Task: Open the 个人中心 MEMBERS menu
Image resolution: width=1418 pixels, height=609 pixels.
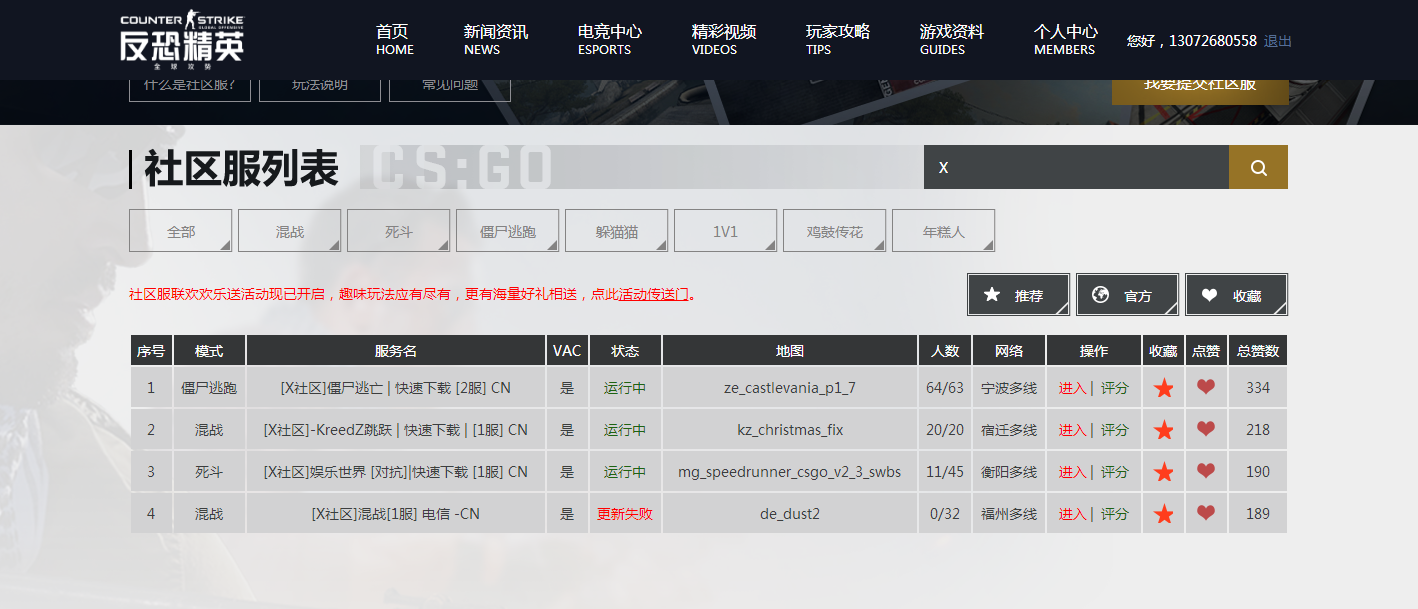Action: tap(1064, 40)
